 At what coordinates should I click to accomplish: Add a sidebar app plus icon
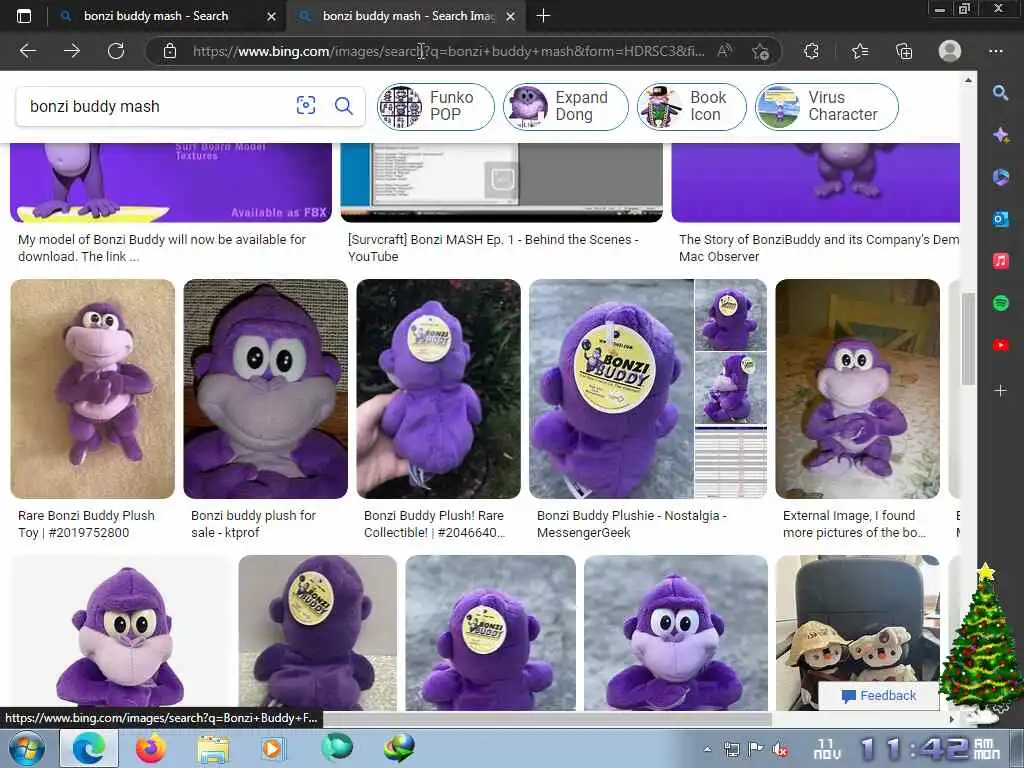tap(1000, 391)
